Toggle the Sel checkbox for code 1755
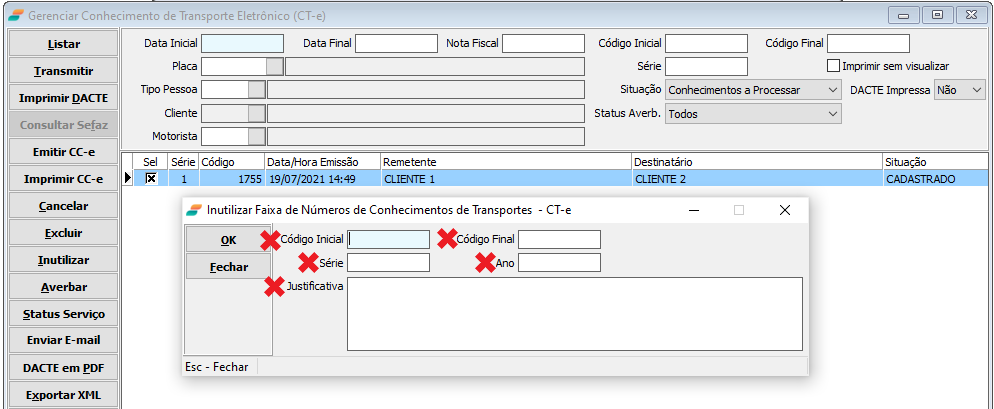Image resolution: width=994 pixels, height=409 pixels. point(151,178)
